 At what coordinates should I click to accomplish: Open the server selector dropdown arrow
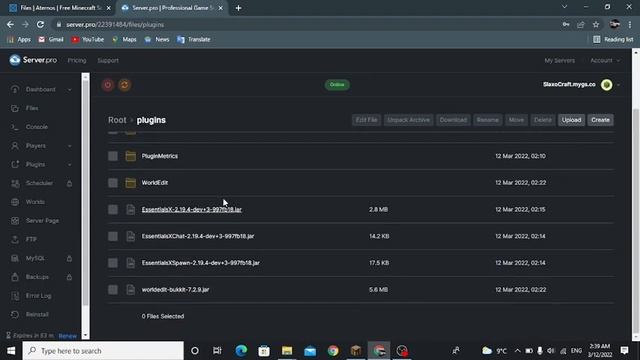pos(619,85)
